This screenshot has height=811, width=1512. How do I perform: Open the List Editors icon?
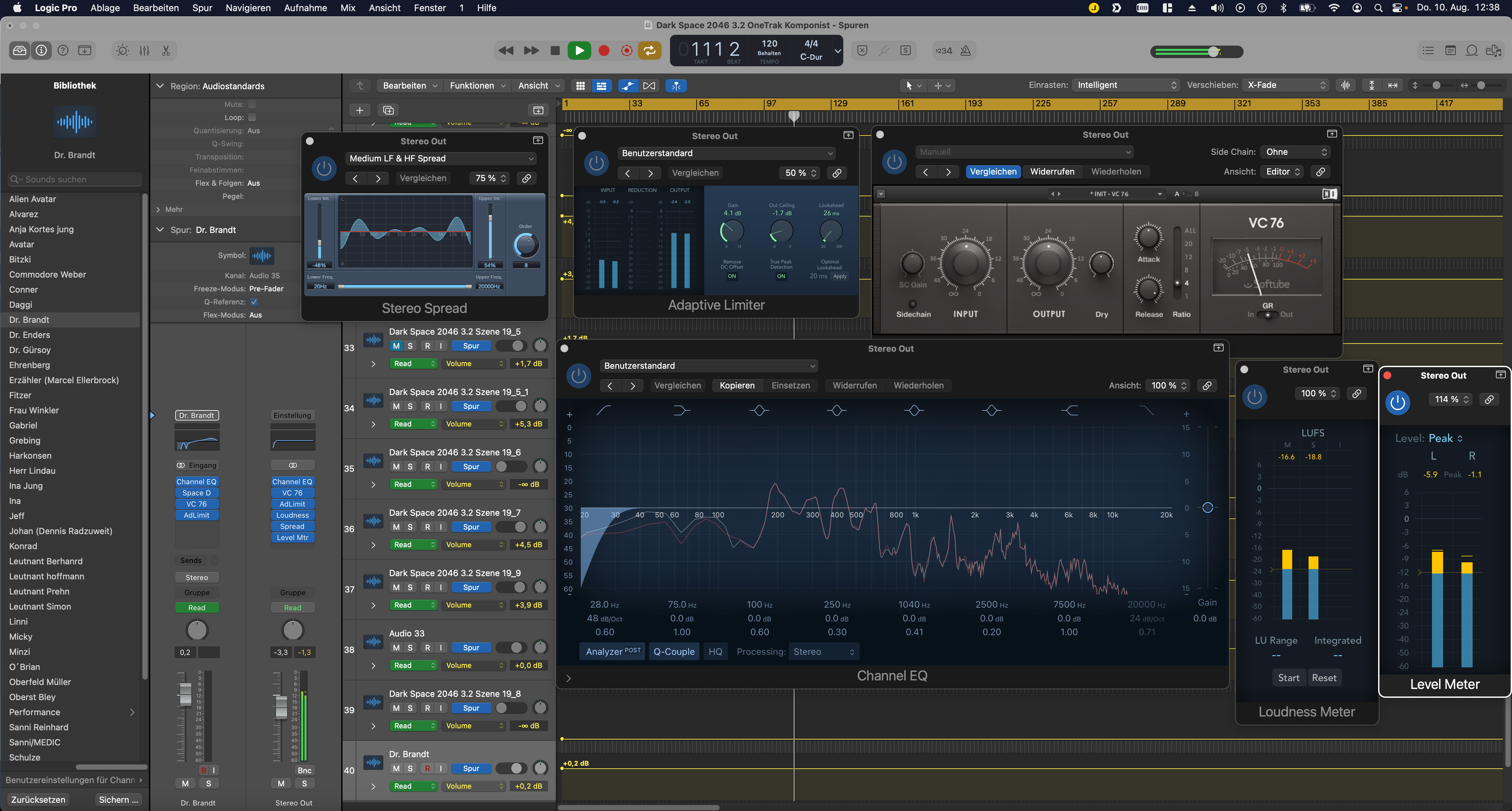tap(1428, 51)
